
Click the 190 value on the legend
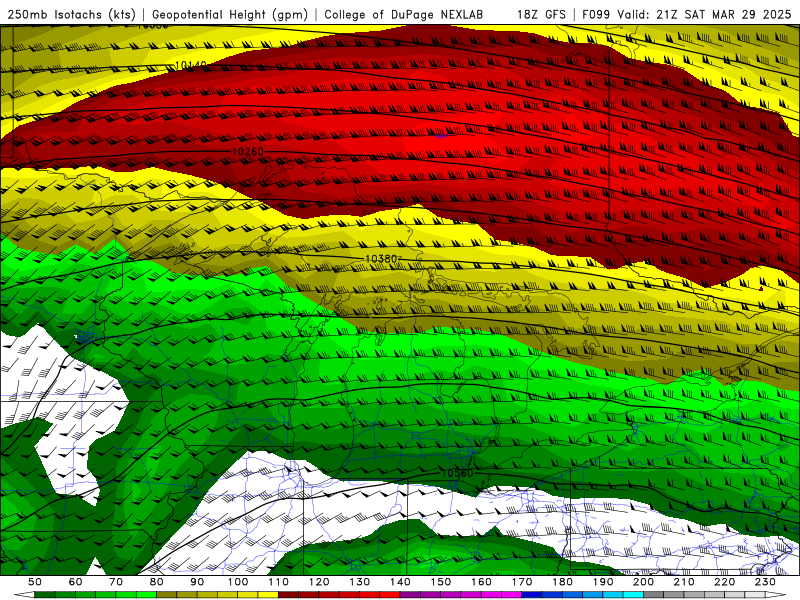(x=604, y=582)
